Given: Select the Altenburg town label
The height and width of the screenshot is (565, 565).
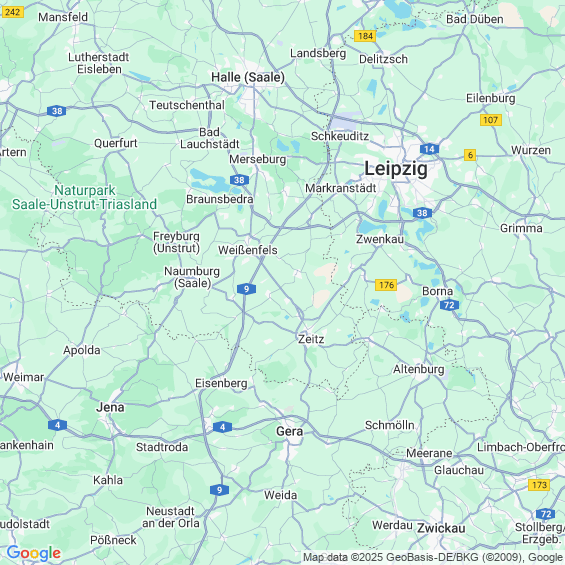Looking at the screenshot, I should tap(418, 369).
